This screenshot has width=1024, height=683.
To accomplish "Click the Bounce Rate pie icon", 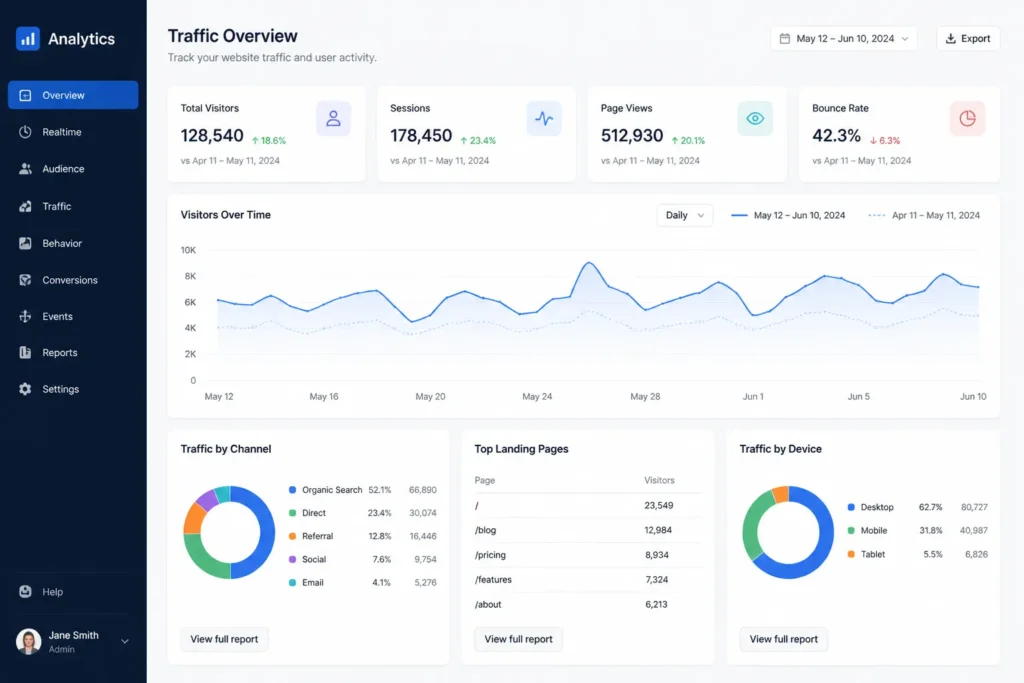I will 967,118.
